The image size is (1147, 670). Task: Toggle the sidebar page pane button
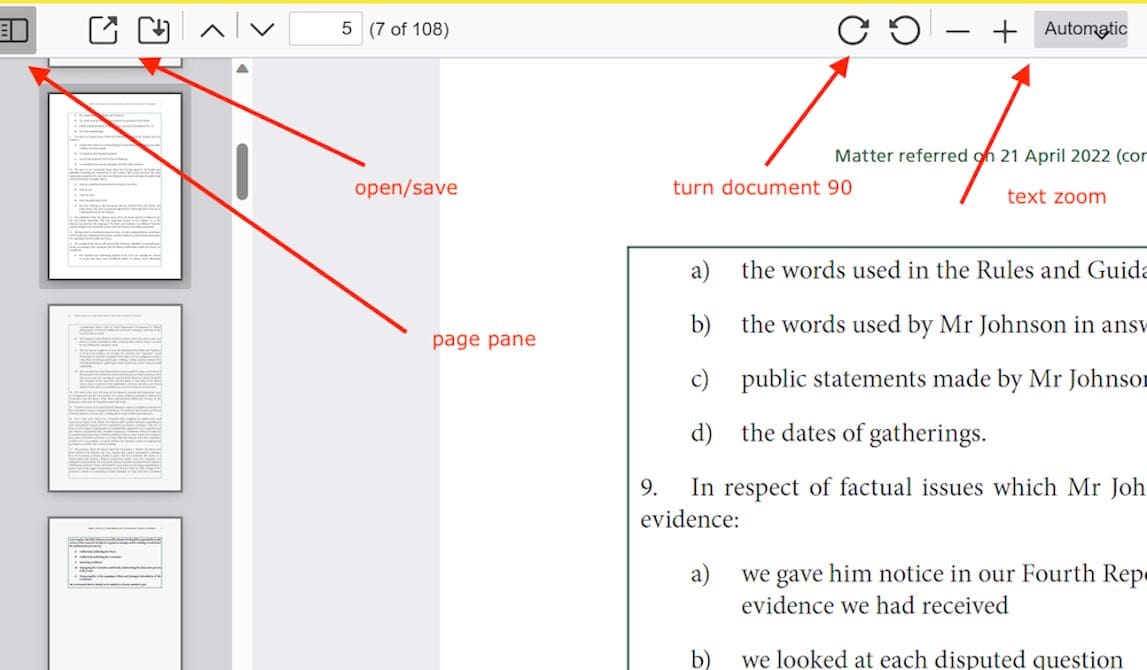tap(16, 30)
